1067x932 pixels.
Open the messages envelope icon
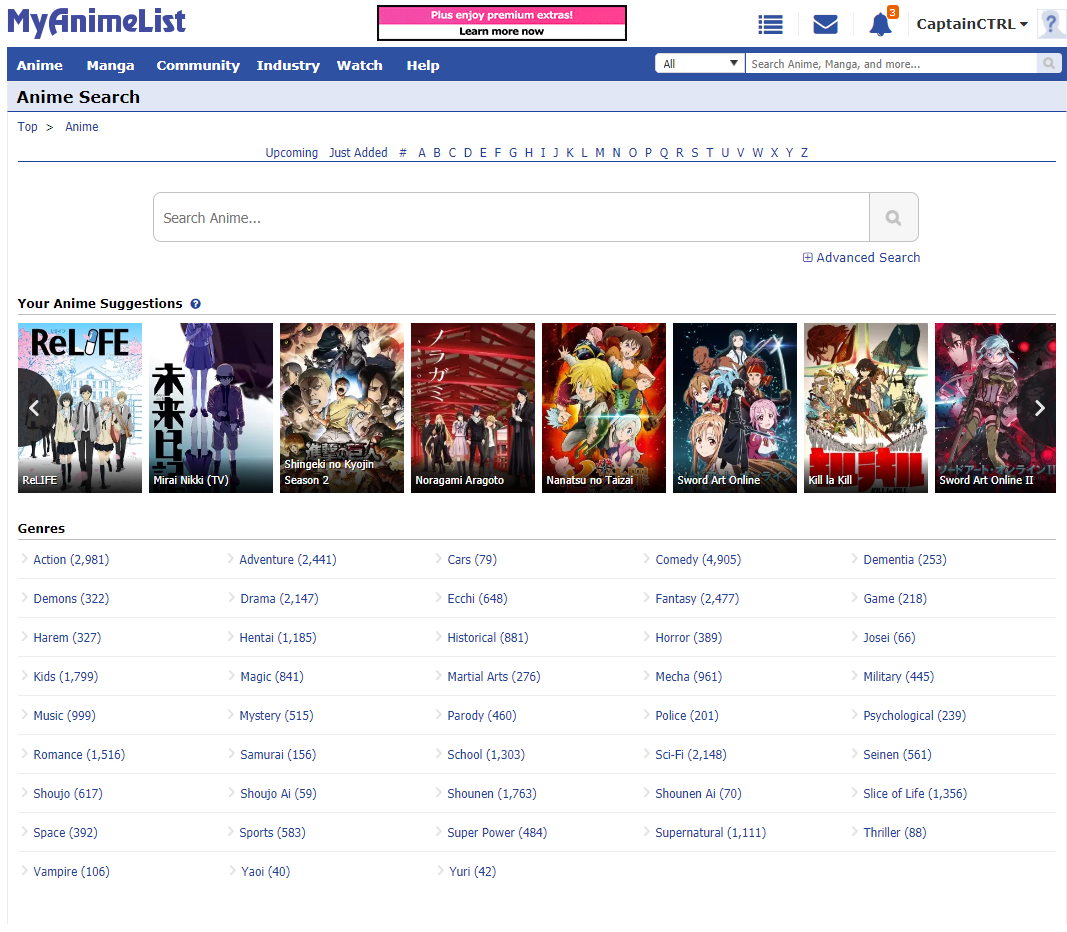[x=825, y=25]
